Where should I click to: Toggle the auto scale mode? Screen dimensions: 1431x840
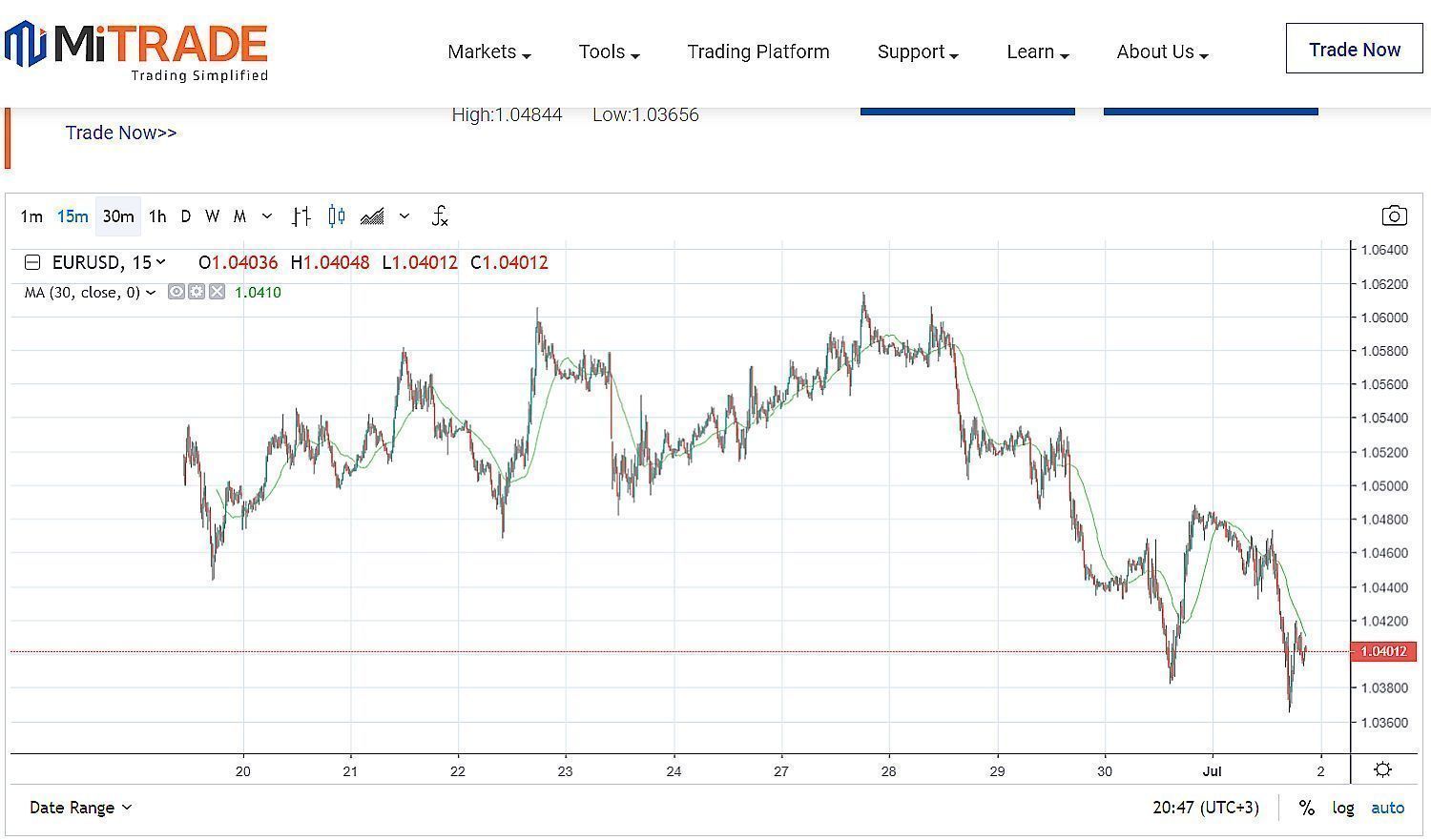click(1387, 808)
